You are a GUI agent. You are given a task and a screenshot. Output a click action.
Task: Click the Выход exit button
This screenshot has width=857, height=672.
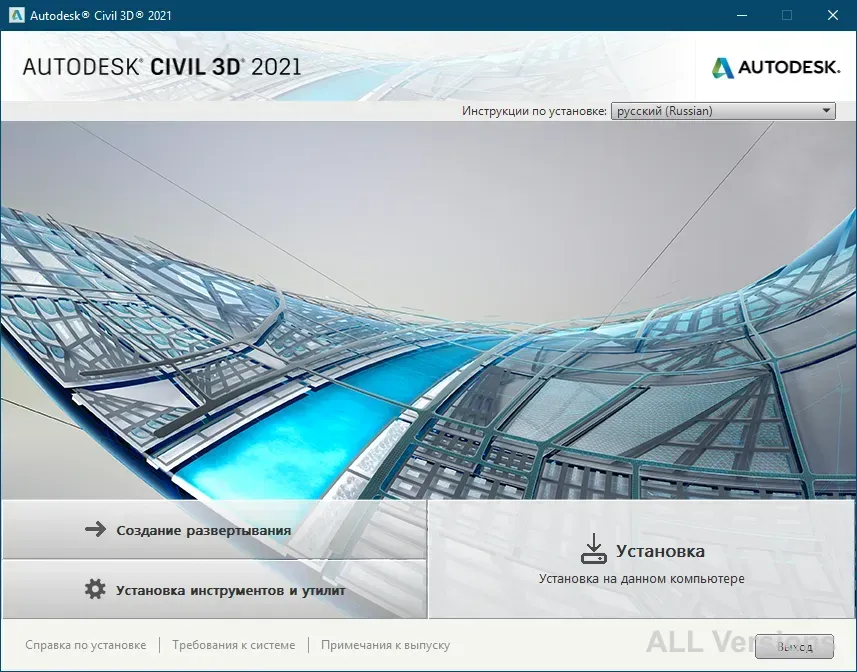point(794,647)
